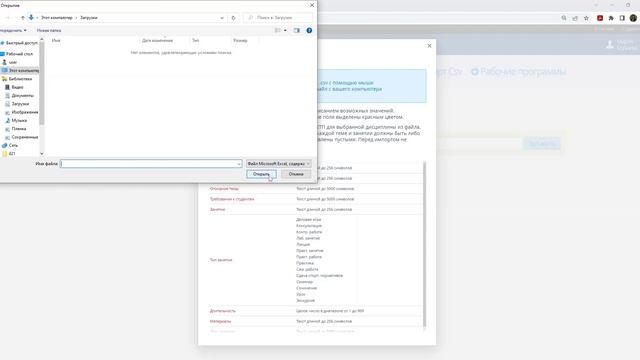Bookmark the page with the star icon
This screenshot has width=640, height=360.
586,18
